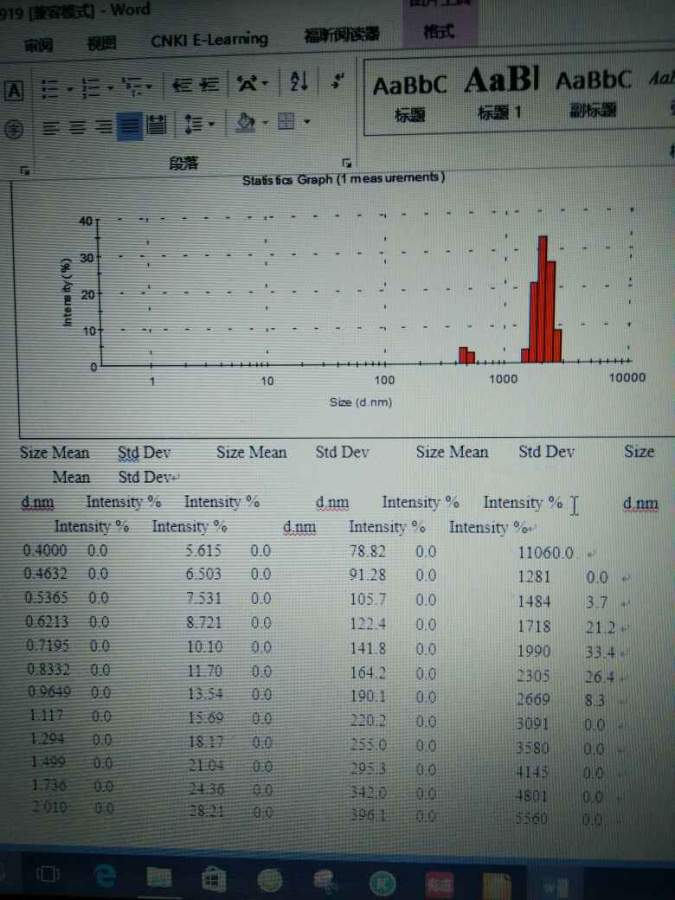The height and width of the screenshot is (900, 675).
Task: Switch to the CNKI E-Learning tab
Action: click(209, 40)
